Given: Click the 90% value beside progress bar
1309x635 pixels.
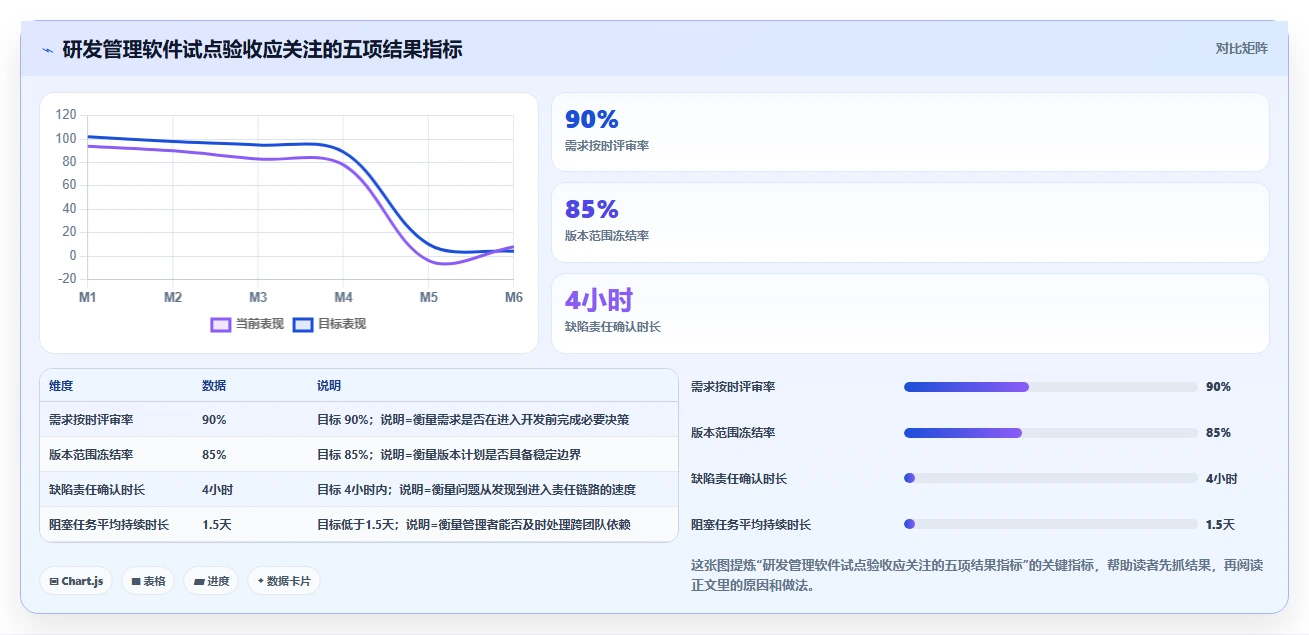Looking at the screenshot, I should 1218,387.
